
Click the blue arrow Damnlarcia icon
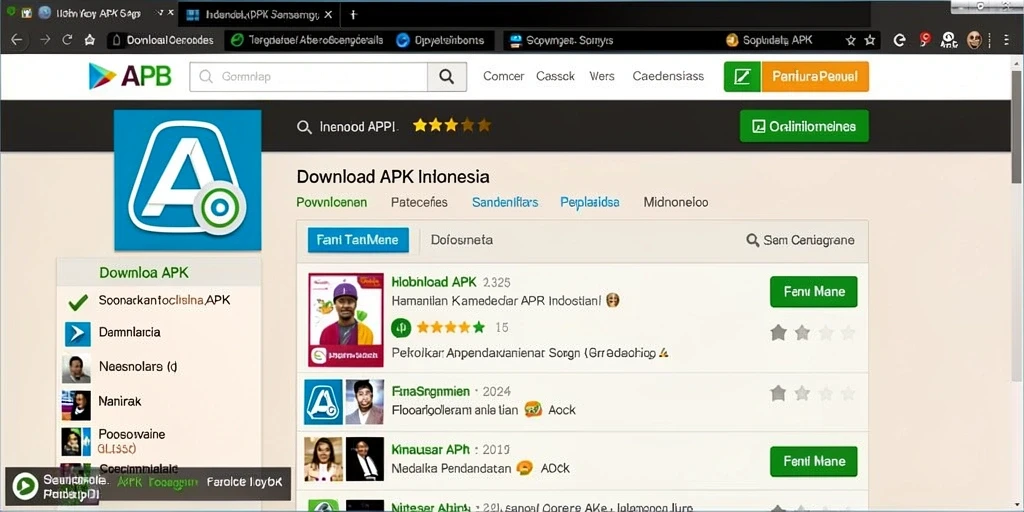78,334
